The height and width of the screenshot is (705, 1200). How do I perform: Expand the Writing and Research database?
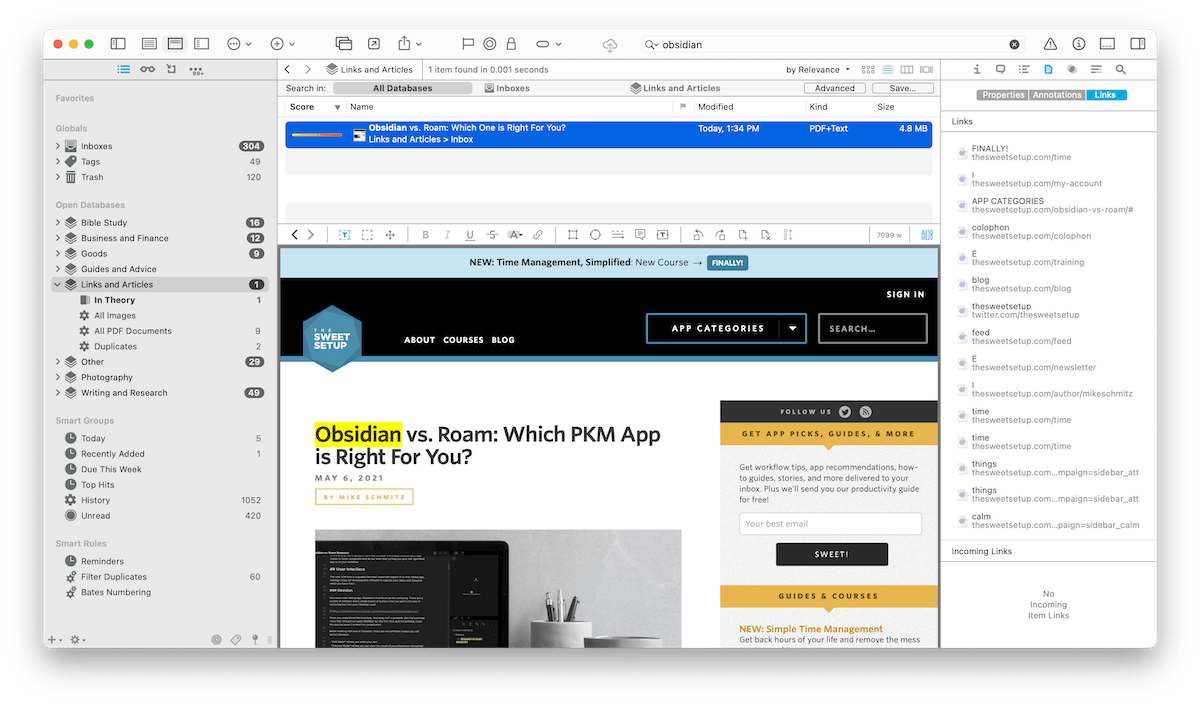pos(58,393)
